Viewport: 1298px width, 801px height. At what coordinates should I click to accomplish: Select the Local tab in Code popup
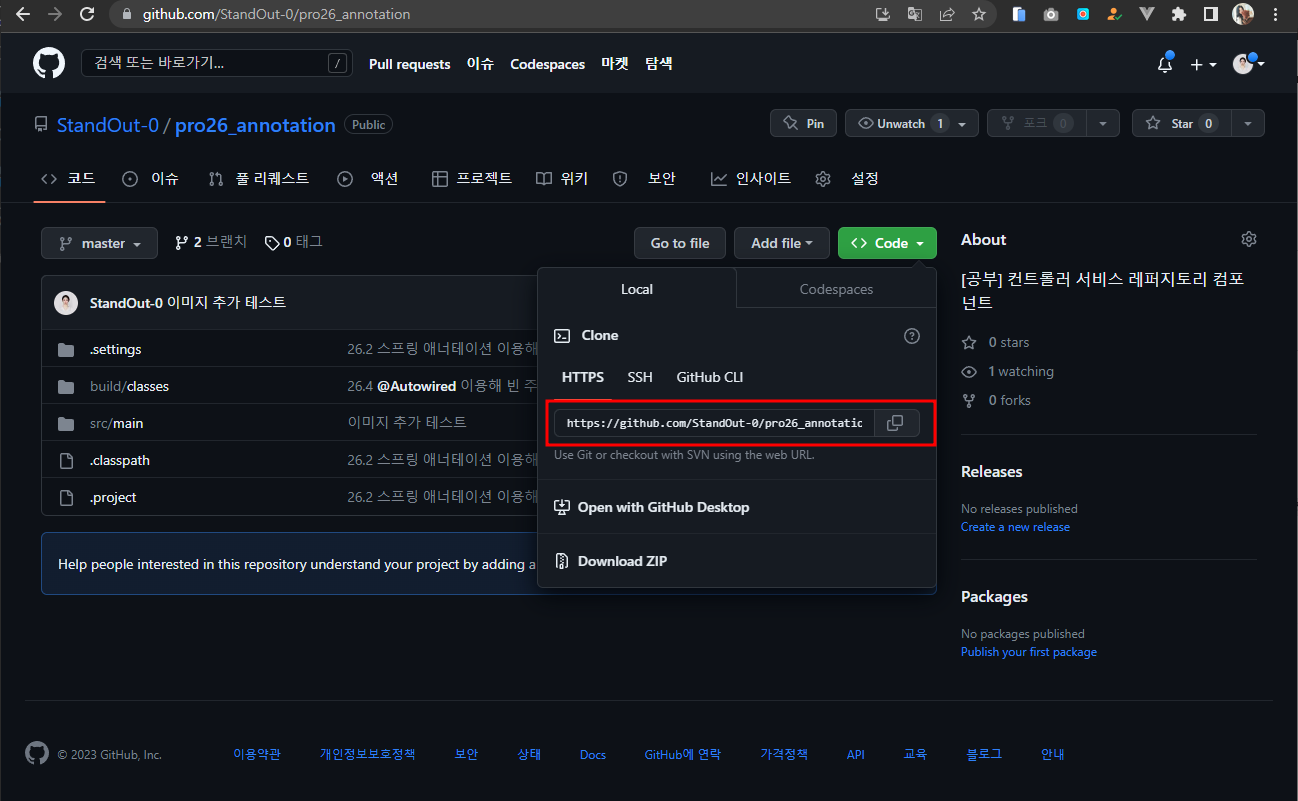click(x=637, y=289)
